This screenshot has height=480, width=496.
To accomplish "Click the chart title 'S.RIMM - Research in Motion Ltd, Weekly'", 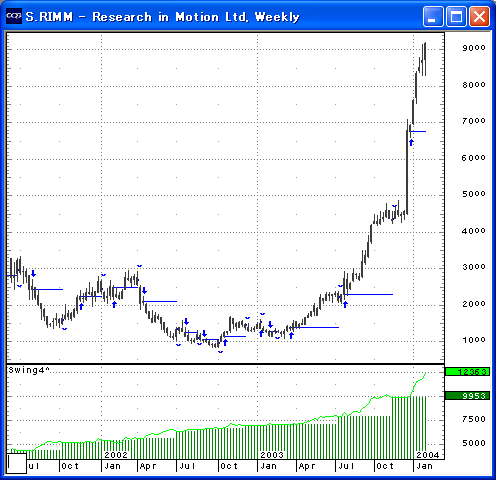I will (x=163, y=17).
